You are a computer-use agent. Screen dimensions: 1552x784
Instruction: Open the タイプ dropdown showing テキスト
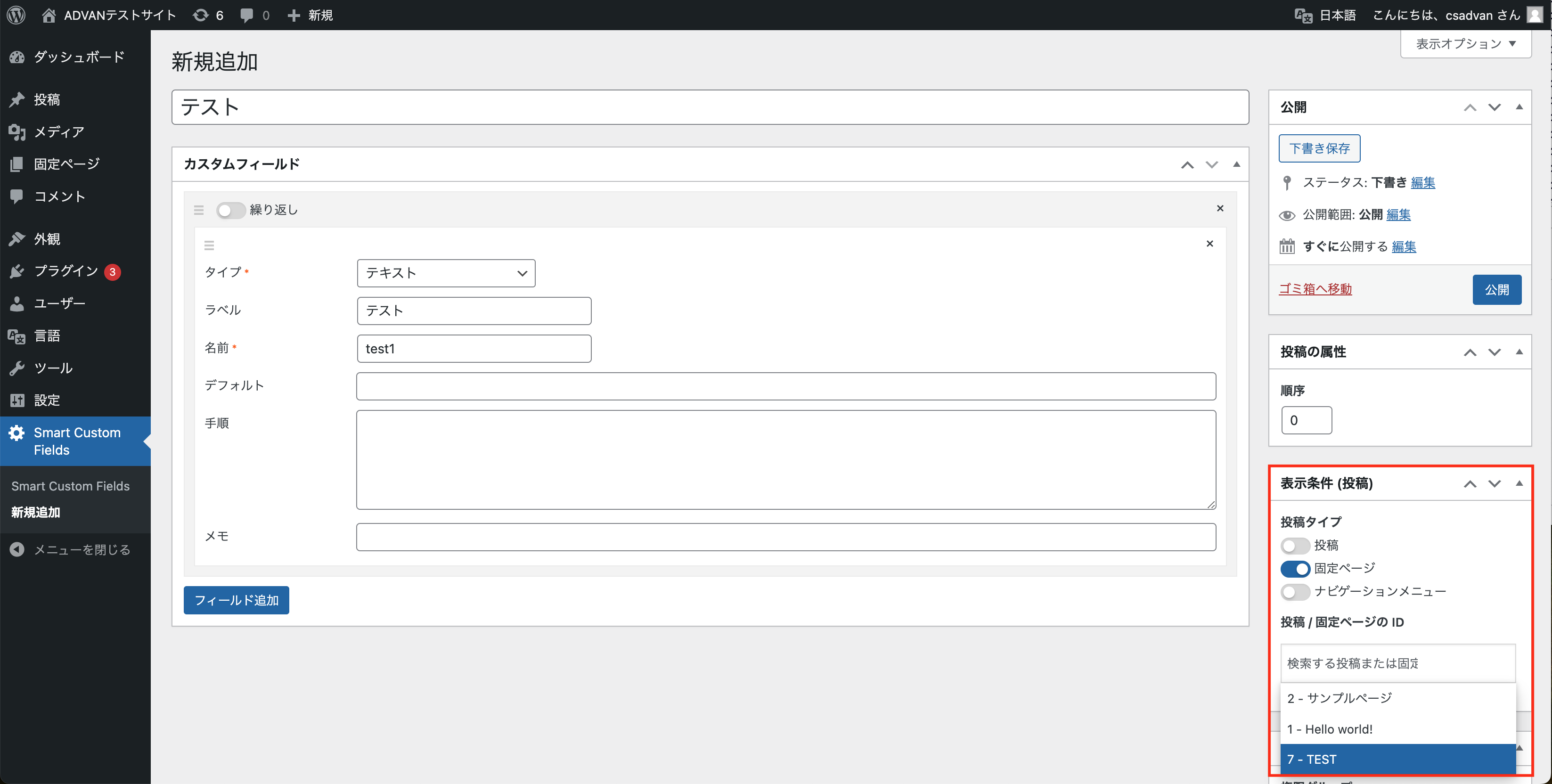(446, 273)
